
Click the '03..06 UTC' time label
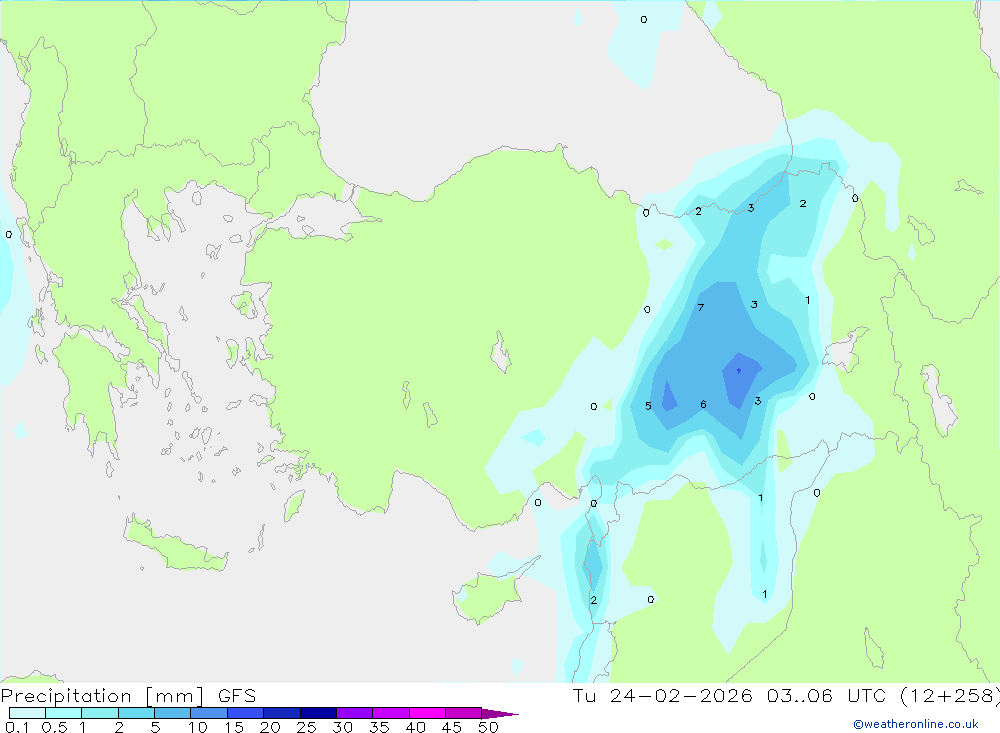coord(826,696)
